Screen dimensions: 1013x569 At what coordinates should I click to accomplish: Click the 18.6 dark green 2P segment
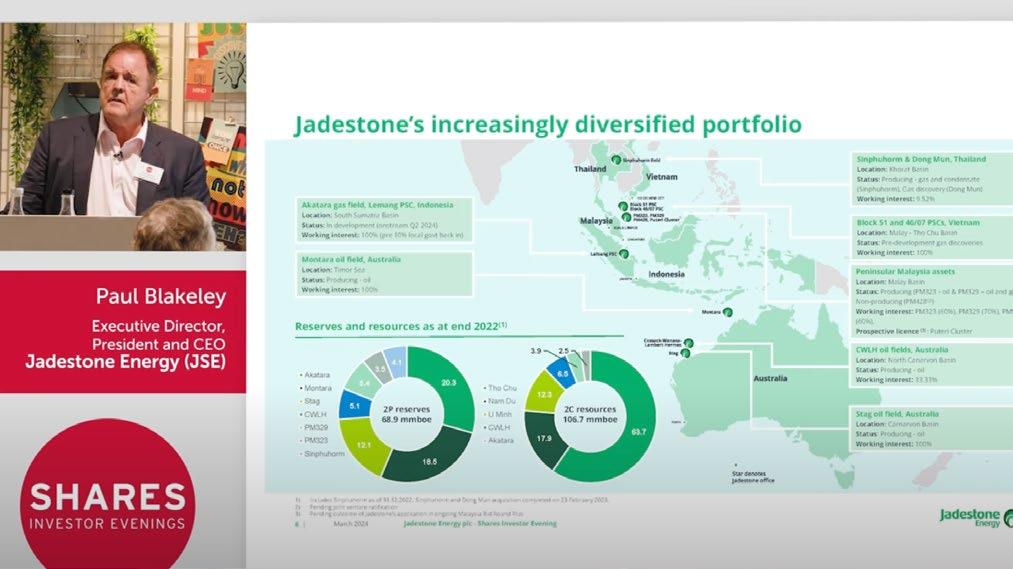tap(429, 461)
